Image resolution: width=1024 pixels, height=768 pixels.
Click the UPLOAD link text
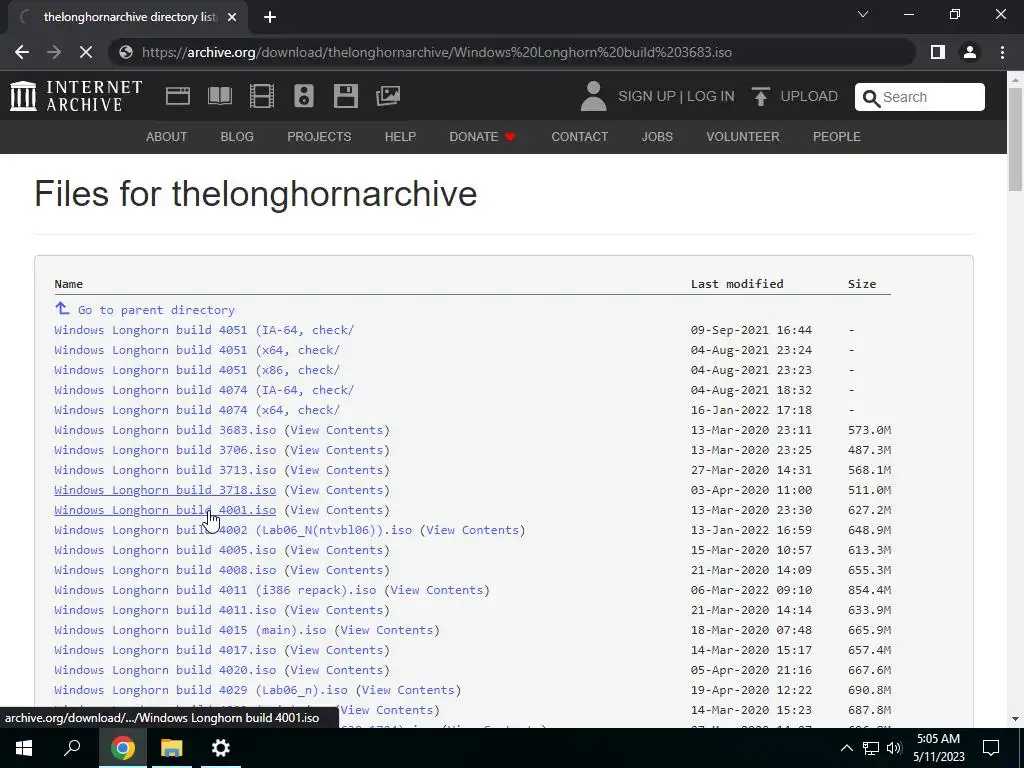[809, 96]
